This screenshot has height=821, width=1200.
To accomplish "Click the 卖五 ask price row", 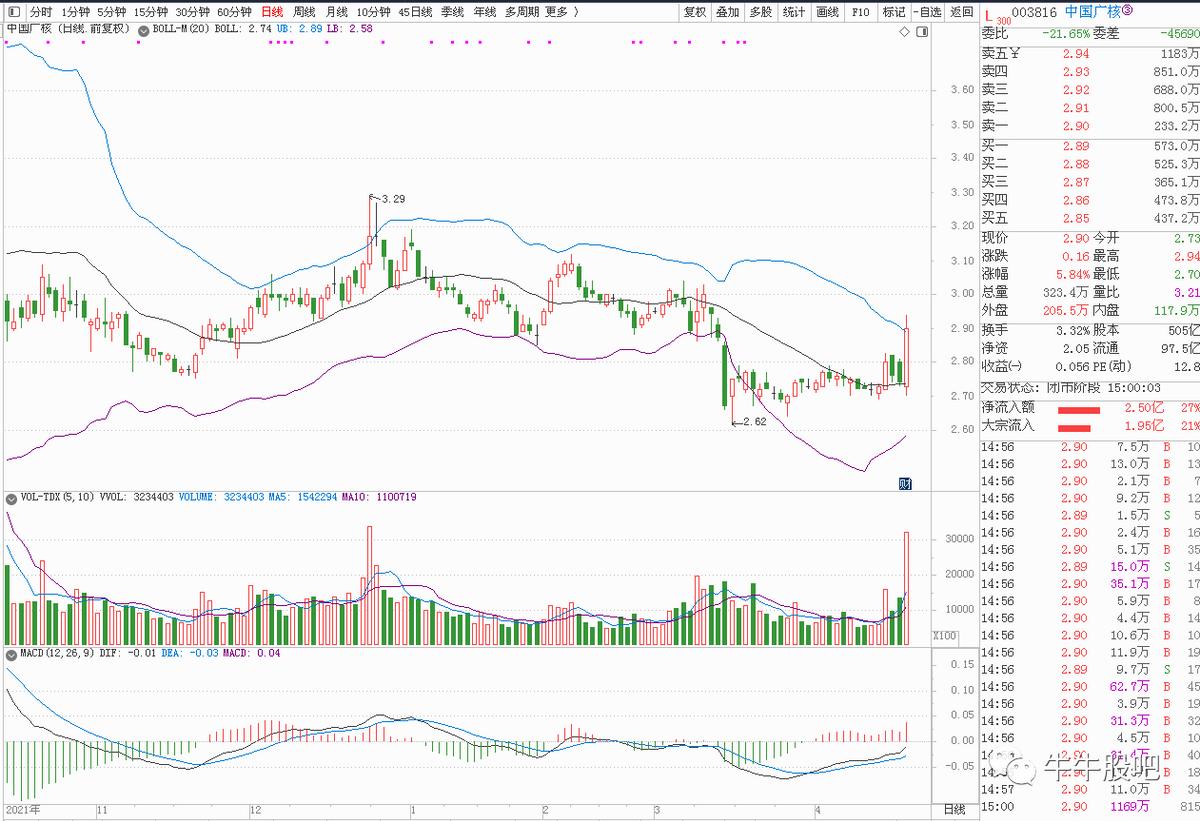I will coord(1090,53).
